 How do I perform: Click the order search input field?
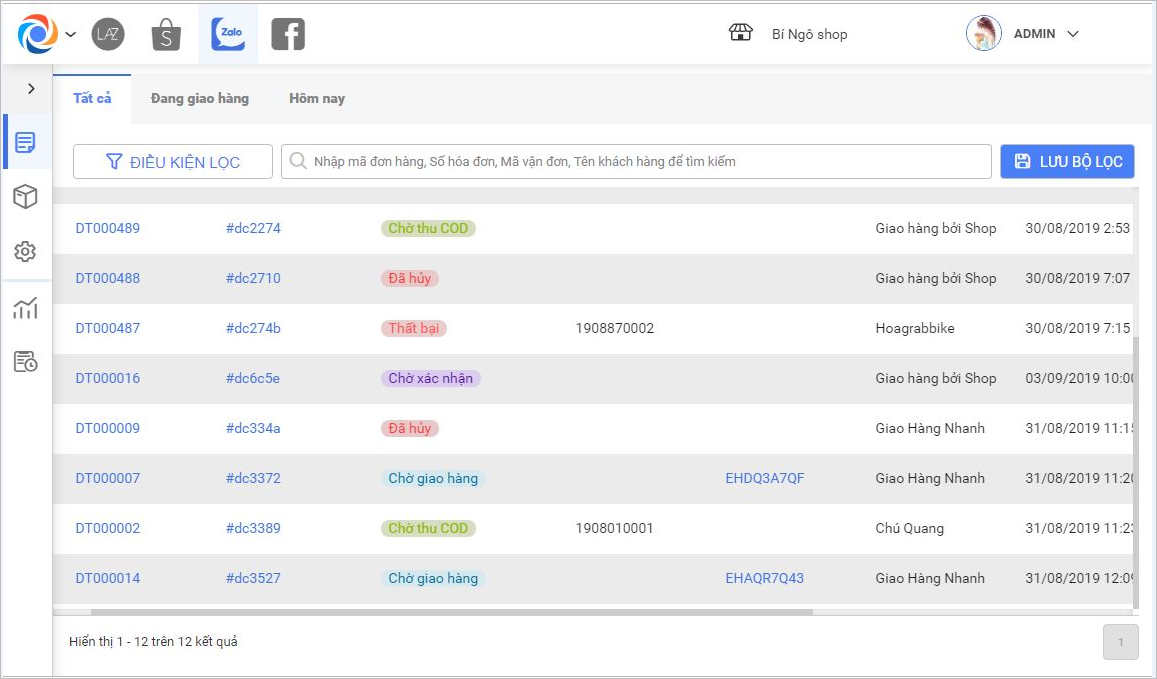[640, 161]
